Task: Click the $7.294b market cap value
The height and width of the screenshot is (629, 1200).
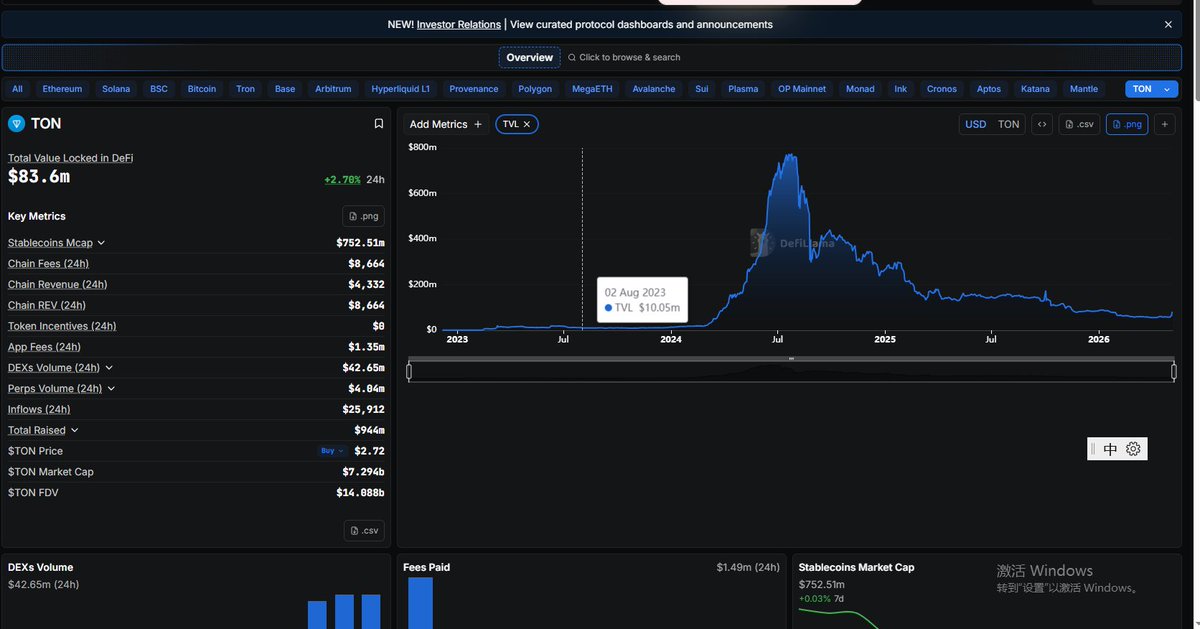Action: [364, 472]
